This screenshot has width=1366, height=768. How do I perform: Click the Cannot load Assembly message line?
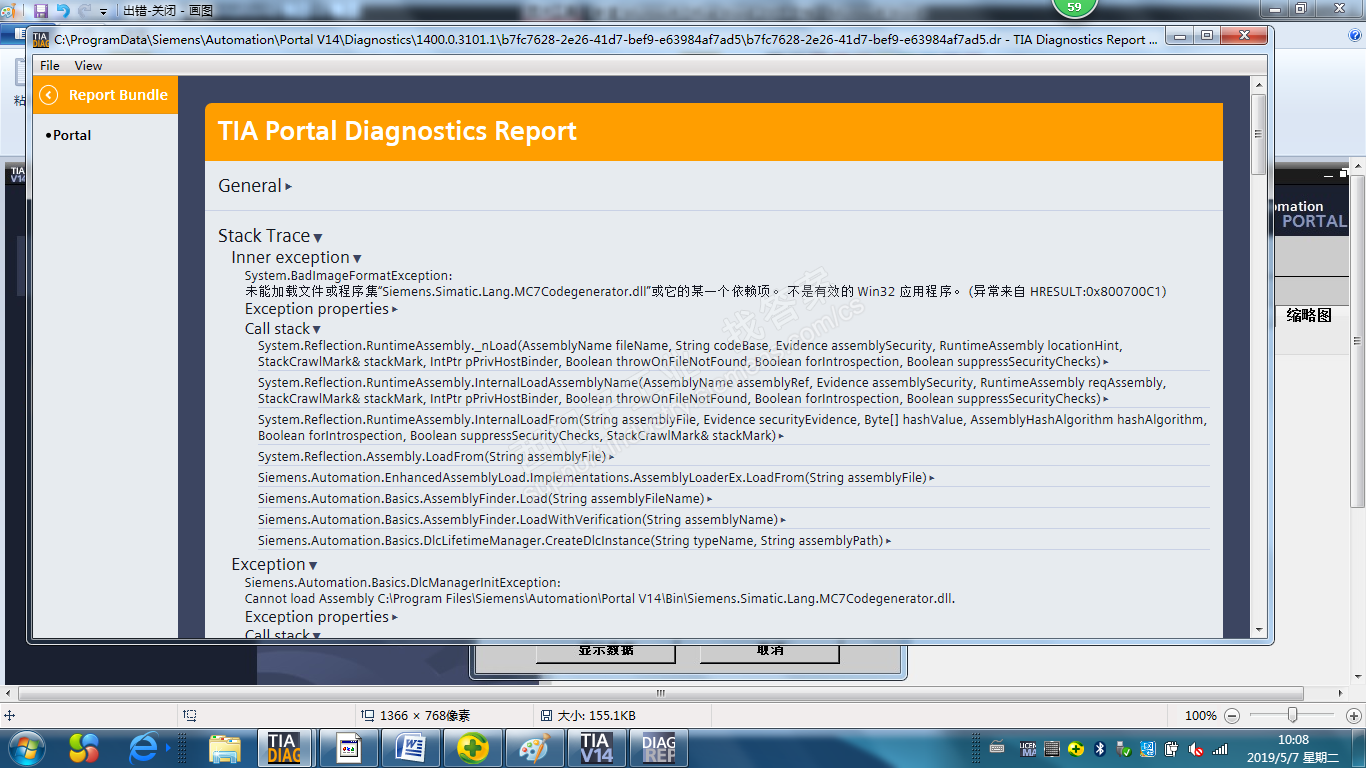tap(600, 599)
